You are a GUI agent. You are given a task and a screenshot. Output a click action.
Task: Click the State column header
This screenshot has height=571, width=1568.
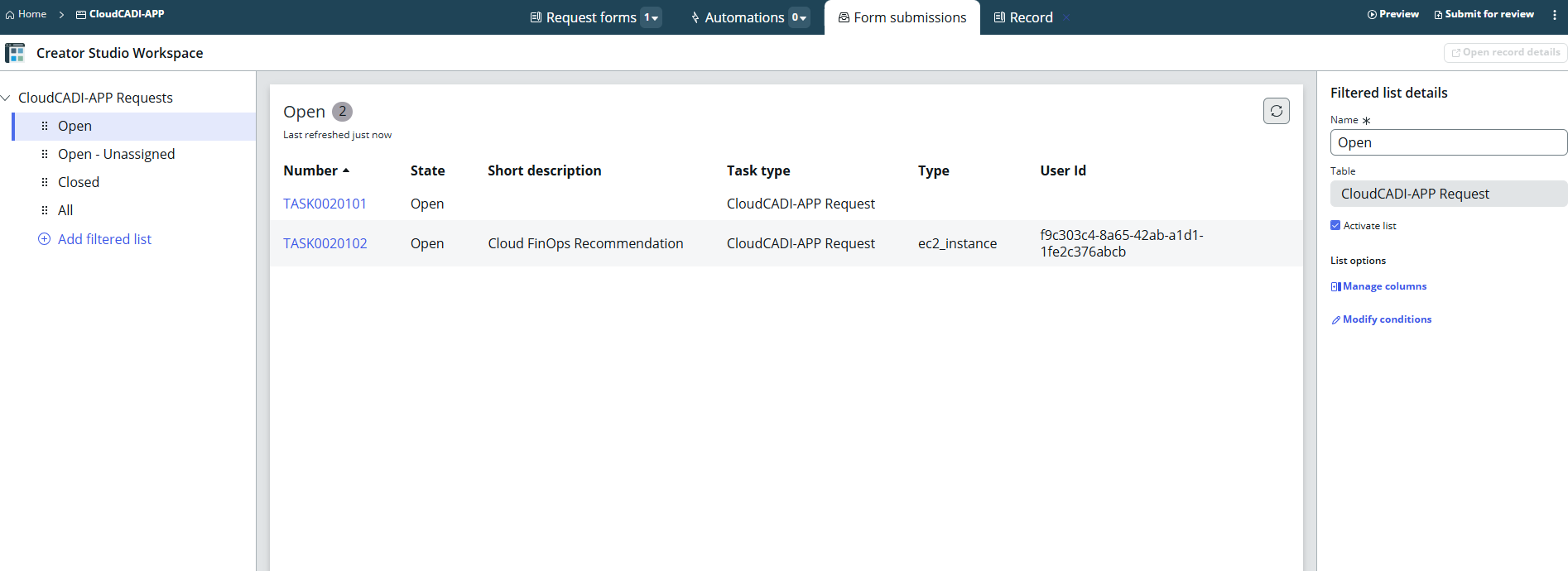pos(427,170)
